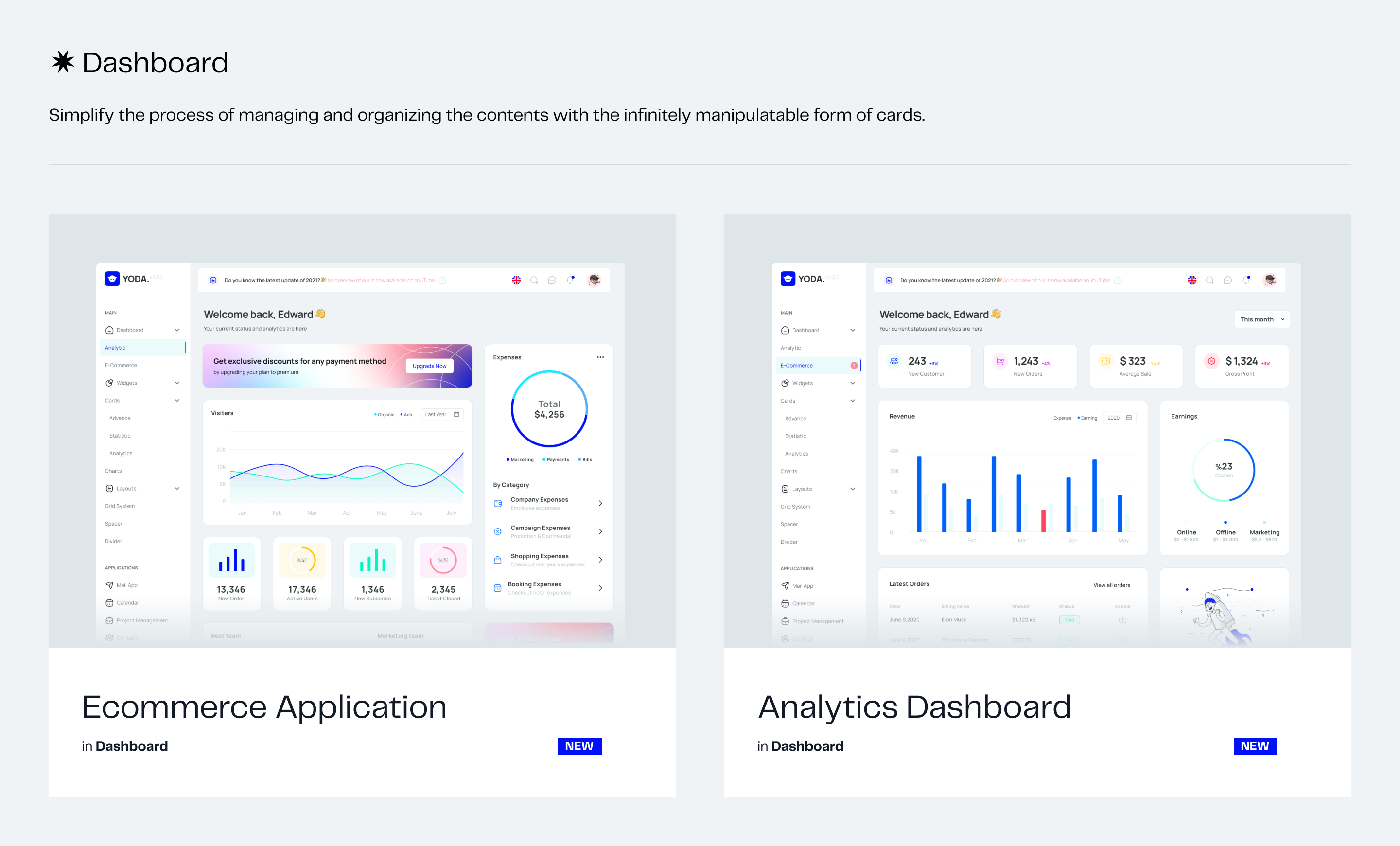Click the YODA logo icon in sidebar
Image resolution: width=1400 pixels, height=846 pixels.
point(111,279)
